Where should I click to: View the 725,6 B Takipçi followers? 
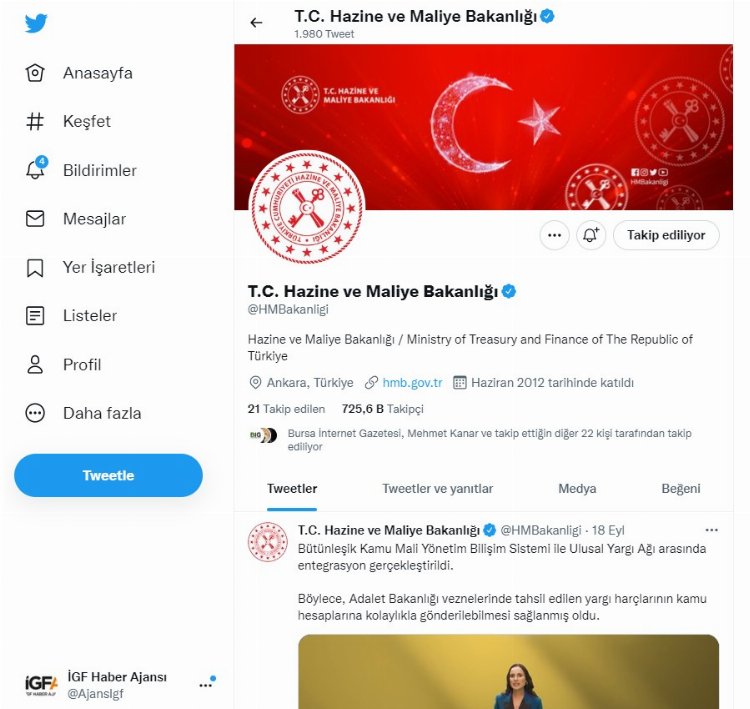click(x=383, y=409)
